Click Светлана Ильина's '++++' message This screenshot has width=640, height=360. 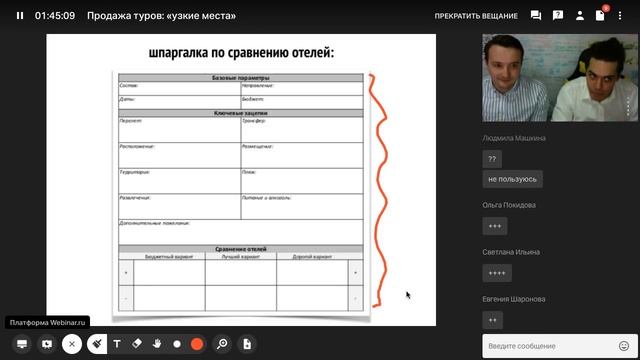click(x=497, y=273)
